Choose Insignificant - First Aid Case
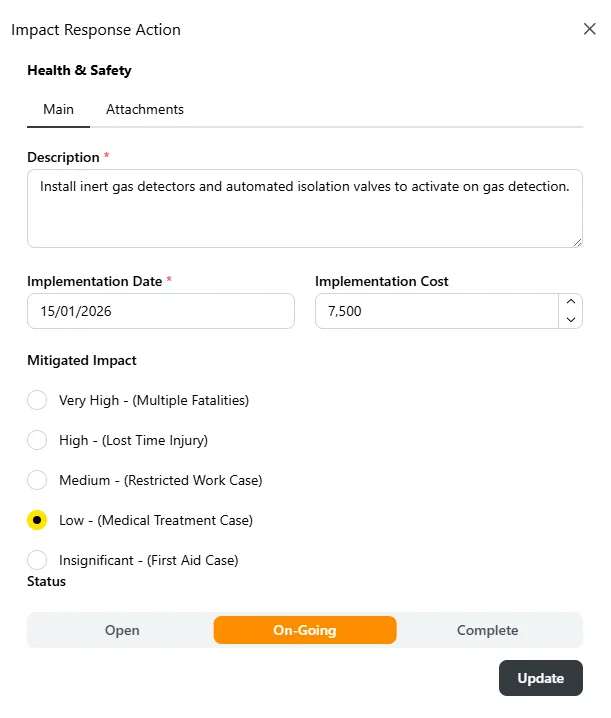The height and width of the screenshot is (718, 611). click(x=37, y=560)
